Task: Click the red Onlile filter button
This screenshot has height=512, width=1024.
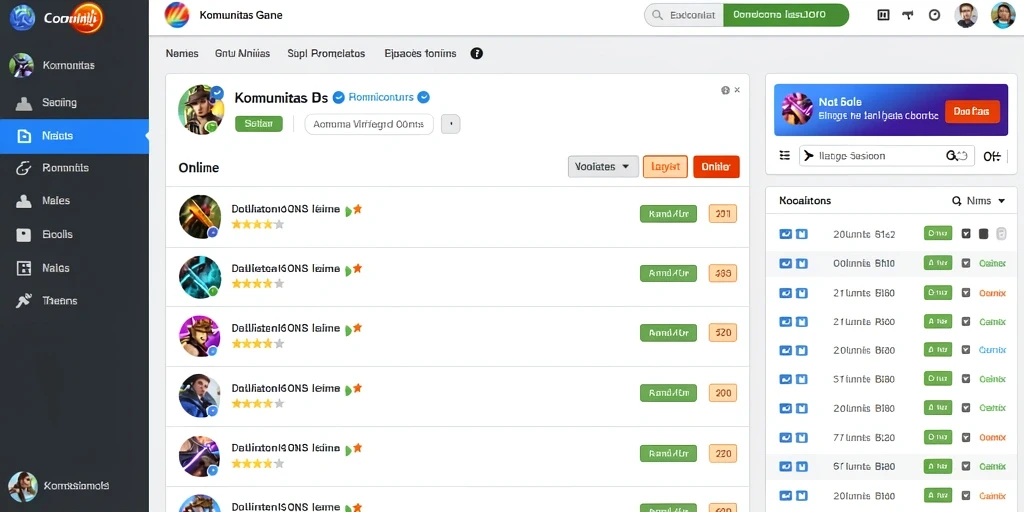Action: pos(716,167)
